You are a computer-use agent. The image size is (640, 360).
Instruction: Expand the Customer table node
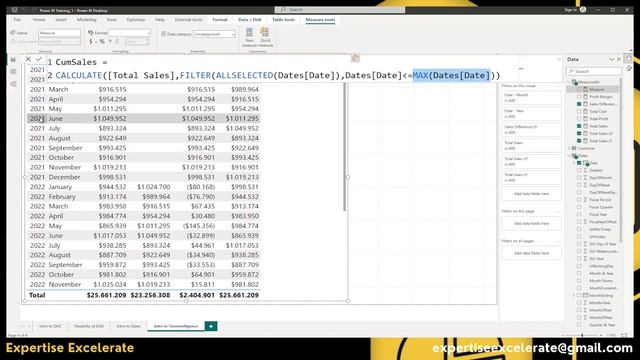pyautogui.click(x=569, y=148)
